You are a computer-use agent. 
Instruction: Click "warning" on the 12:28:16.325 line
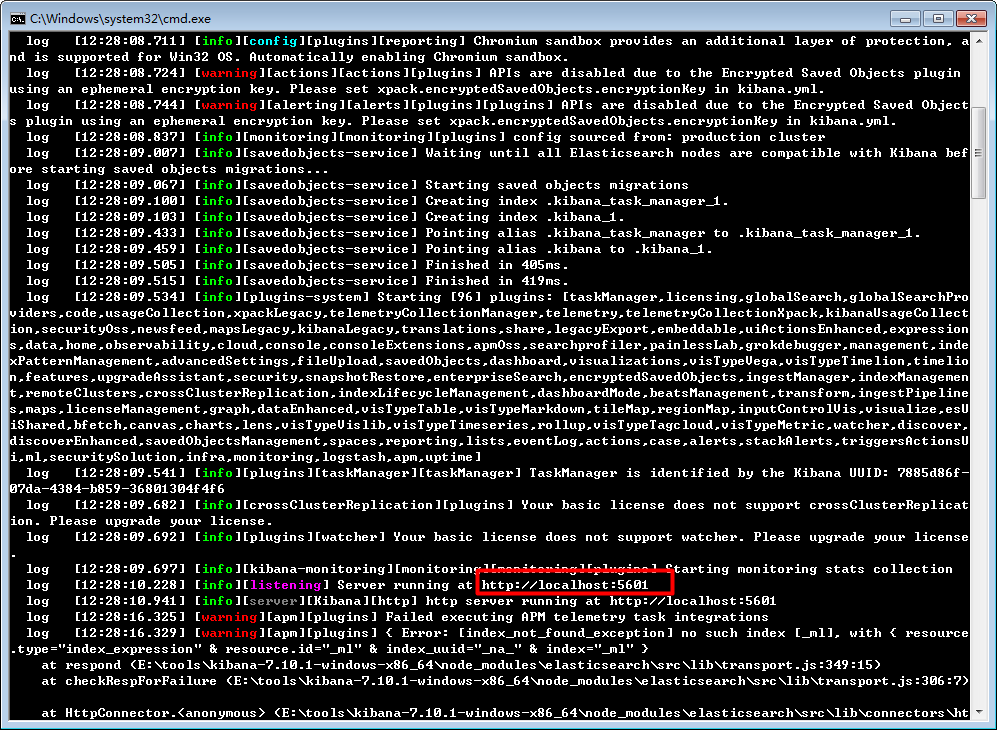tap(229, 617)
